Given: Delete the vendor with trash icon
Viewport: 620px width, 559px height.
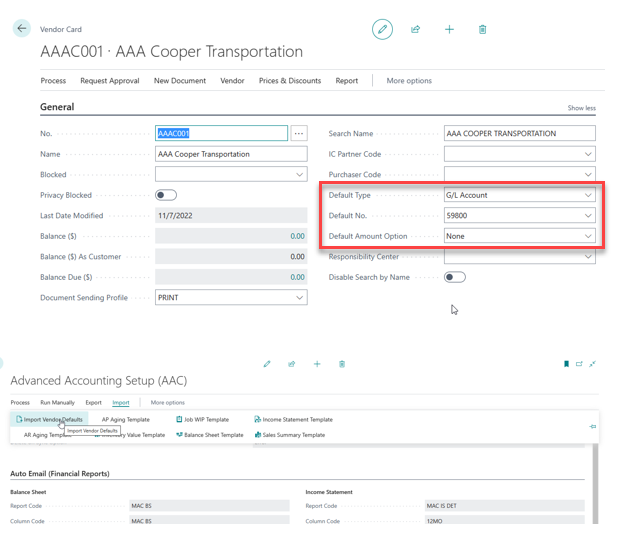Looking at the screenshot, I should [482, 29].
